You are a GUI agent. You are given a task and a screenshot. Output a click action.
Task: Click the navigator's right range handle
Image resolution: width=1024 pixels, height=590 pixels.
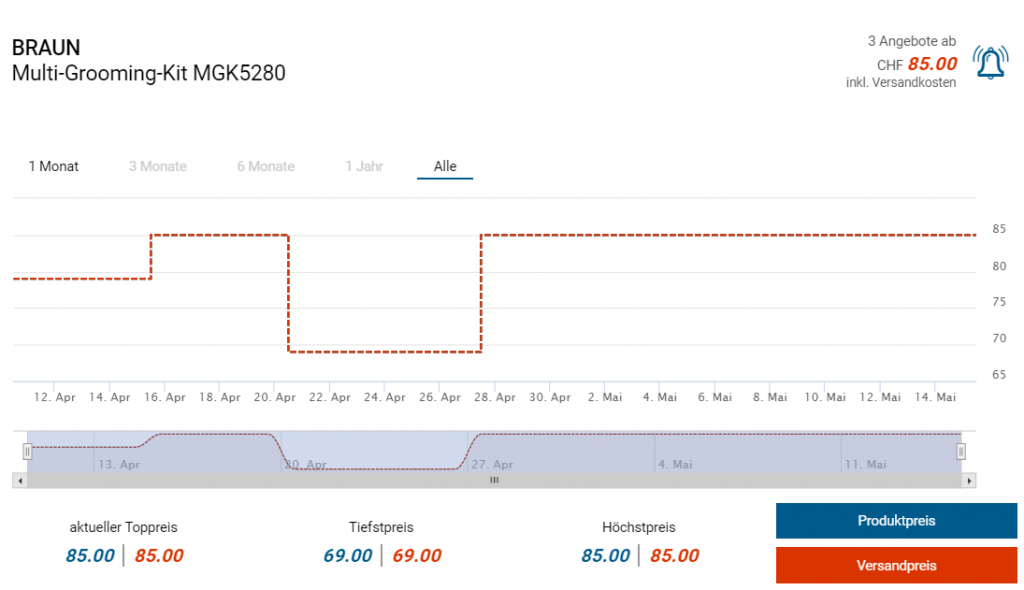[961, 451]
